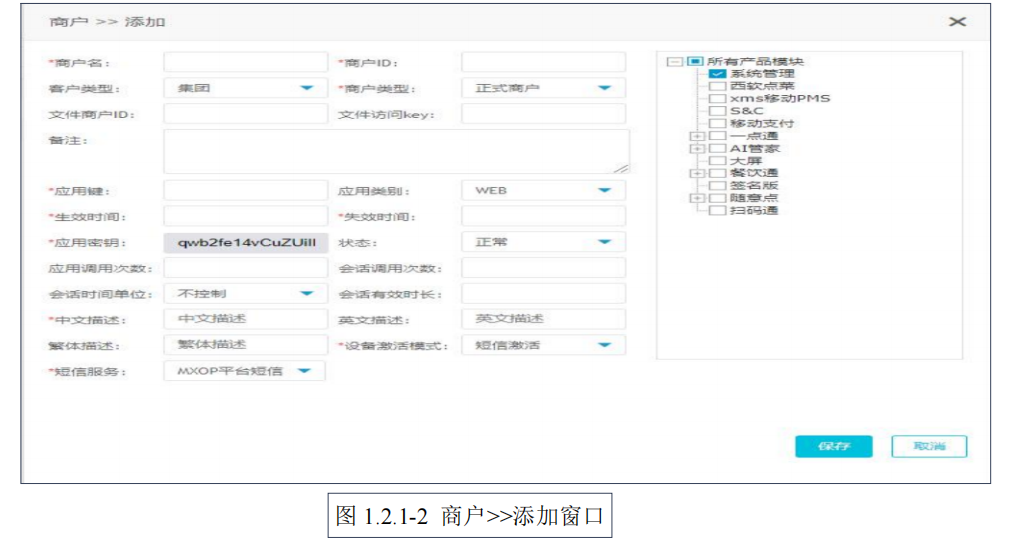Screen dimensions: 1019x542
Task: Expand the 一点通 tree node
Action: [697, 136]
